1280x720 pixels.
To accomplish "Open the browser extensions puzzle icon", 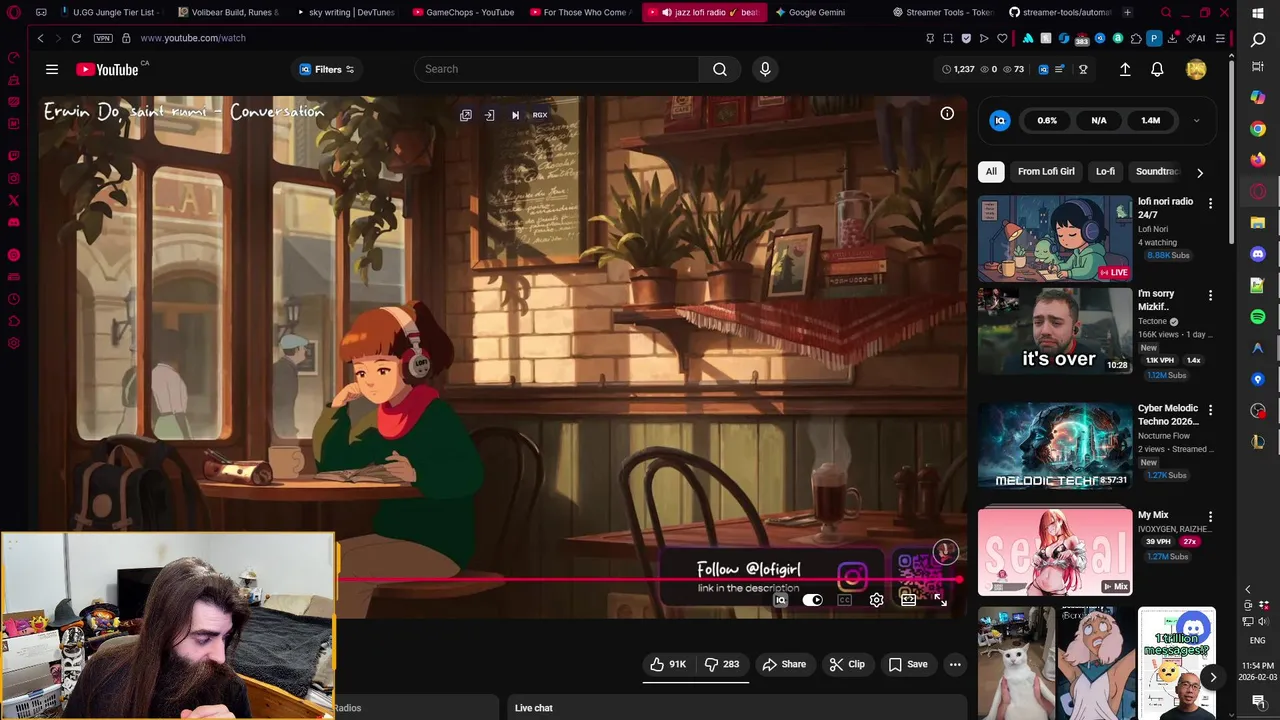I will click(x=1136, y=38).
